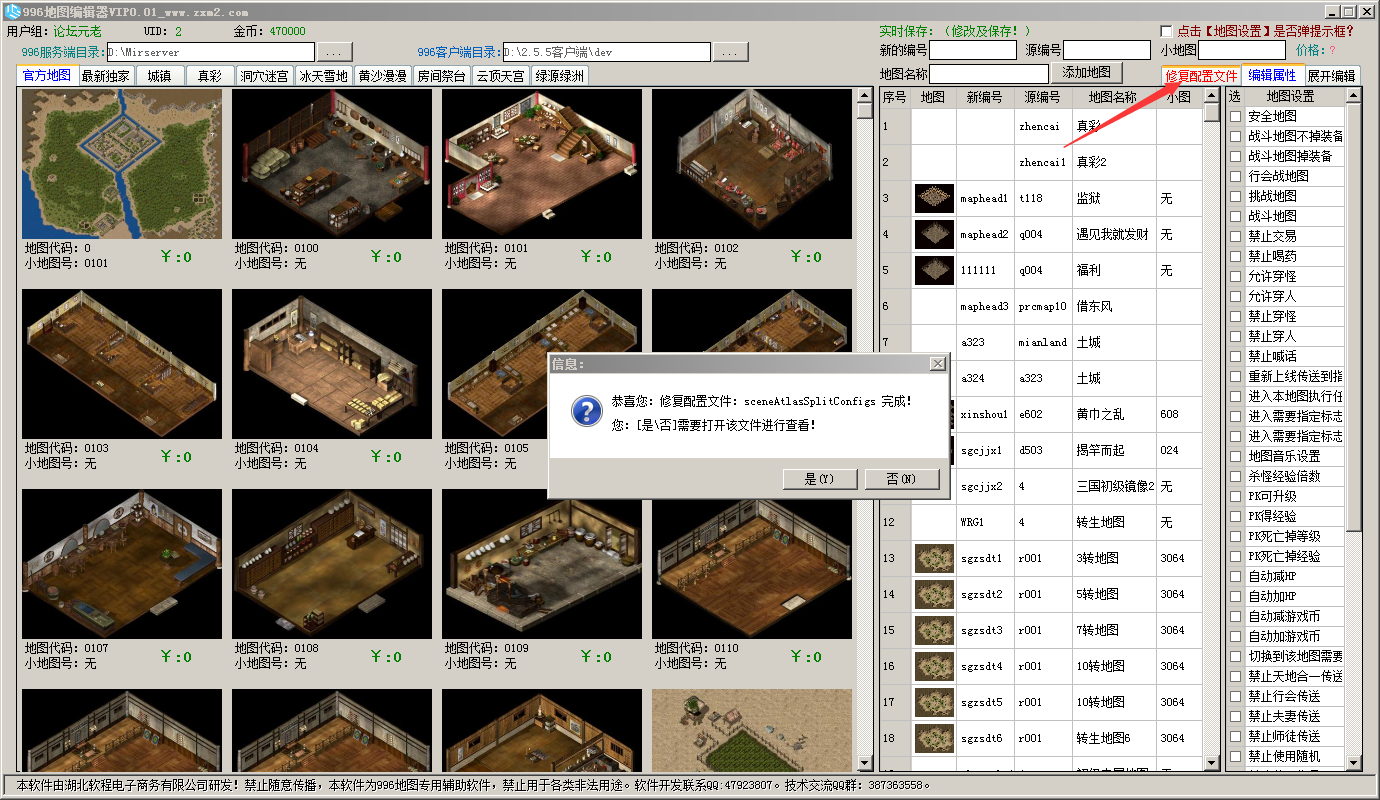1380x800 pixels.
Task: Focus the 新的编号 input field
Action: pyautogui.click(x=974, y=50)
